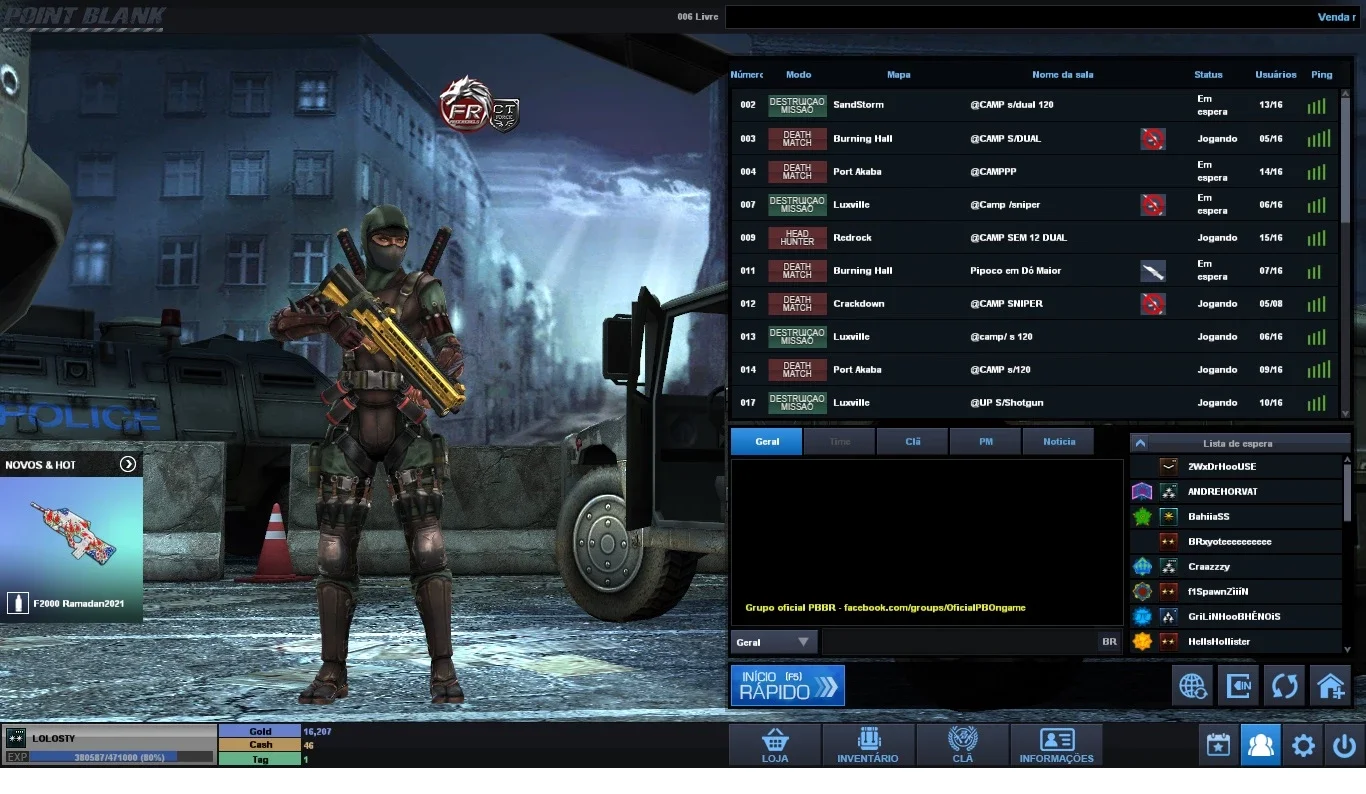Sort rooms by Mapa column header
Image resolution: width=1366 pixels, height=794 pixels.
(x=899, y=75)
